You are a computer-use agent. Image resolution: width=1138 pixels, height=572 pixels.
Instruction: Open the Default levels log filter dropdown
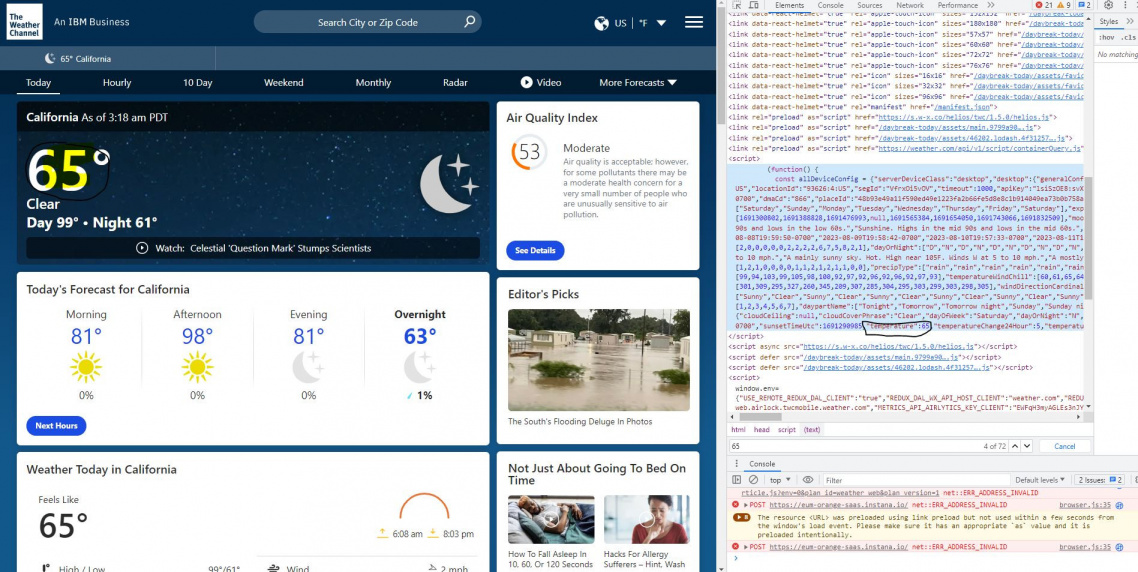coord(1040,480)
